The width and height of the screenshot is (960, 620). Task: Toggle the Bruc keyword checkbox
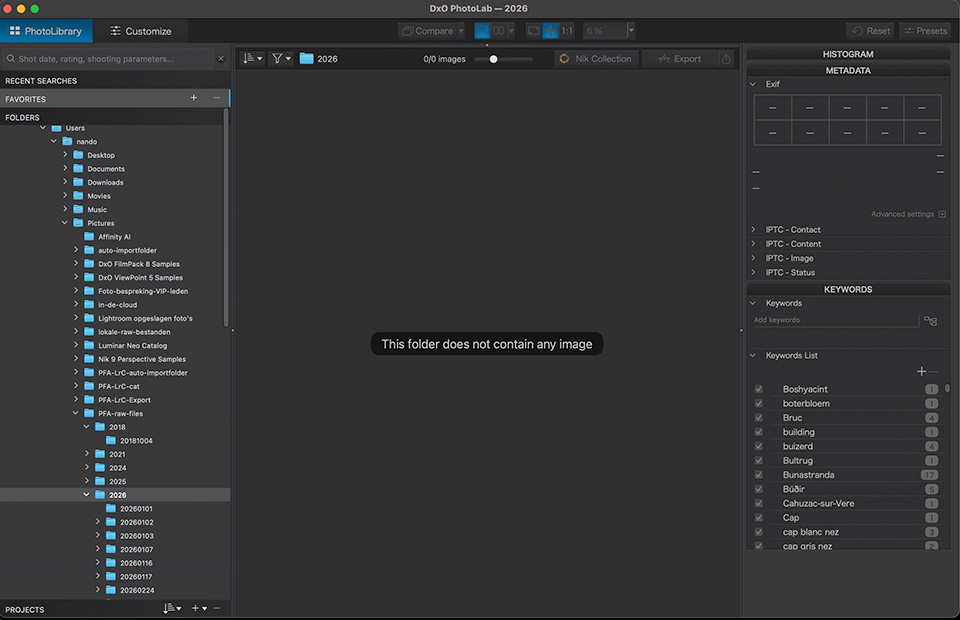coord(759,417)
